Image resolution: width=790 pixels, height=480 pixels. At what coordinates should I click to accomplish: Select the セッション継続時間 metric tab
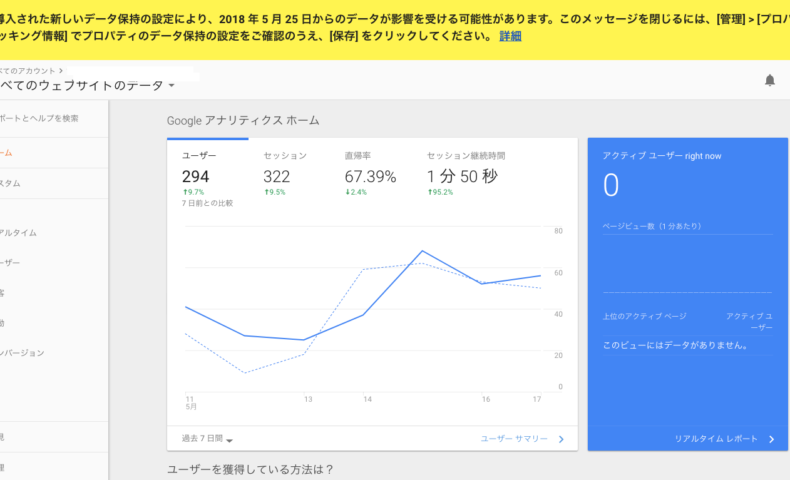[x=466, y=174]
